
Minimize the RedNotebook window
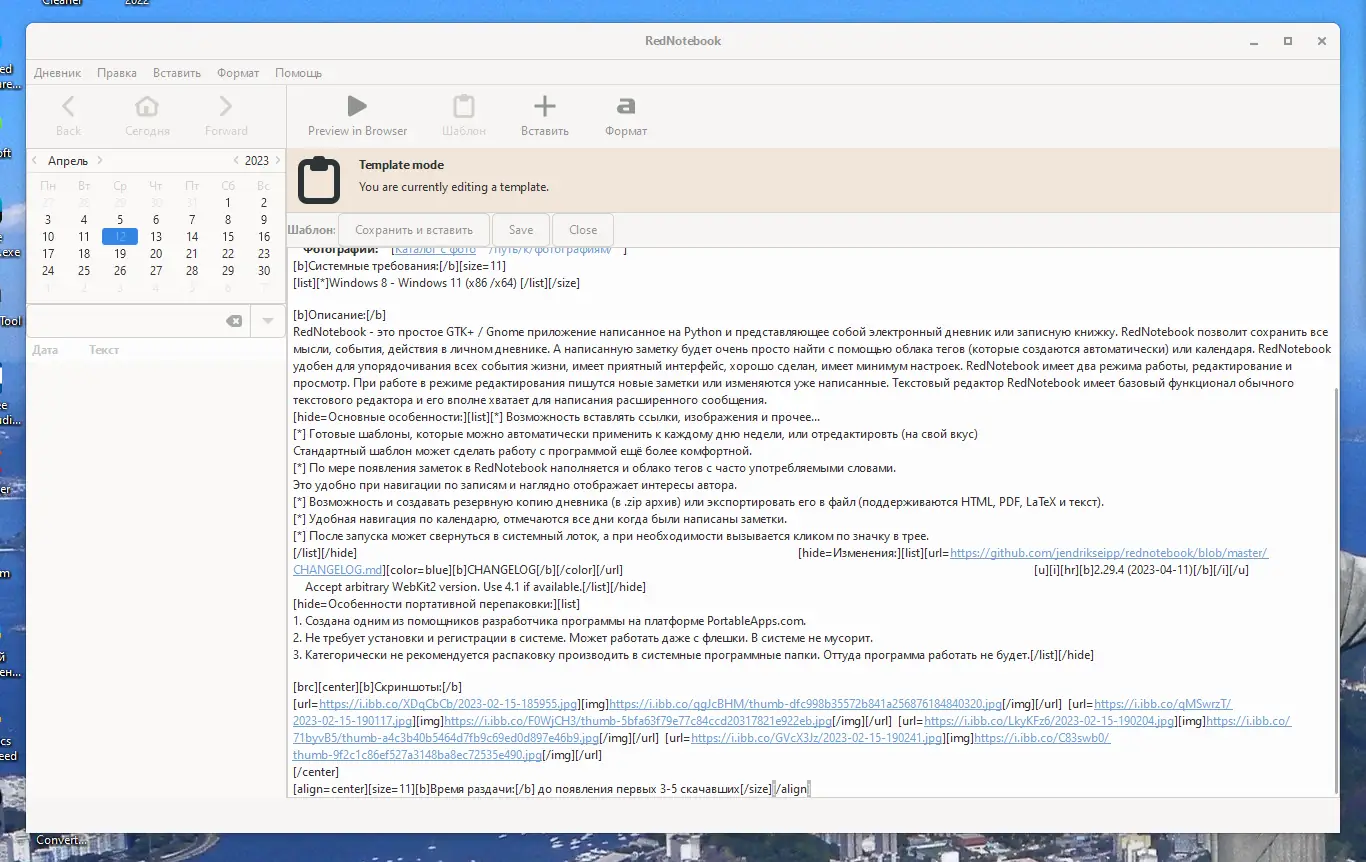click(x=1254, y=41)
